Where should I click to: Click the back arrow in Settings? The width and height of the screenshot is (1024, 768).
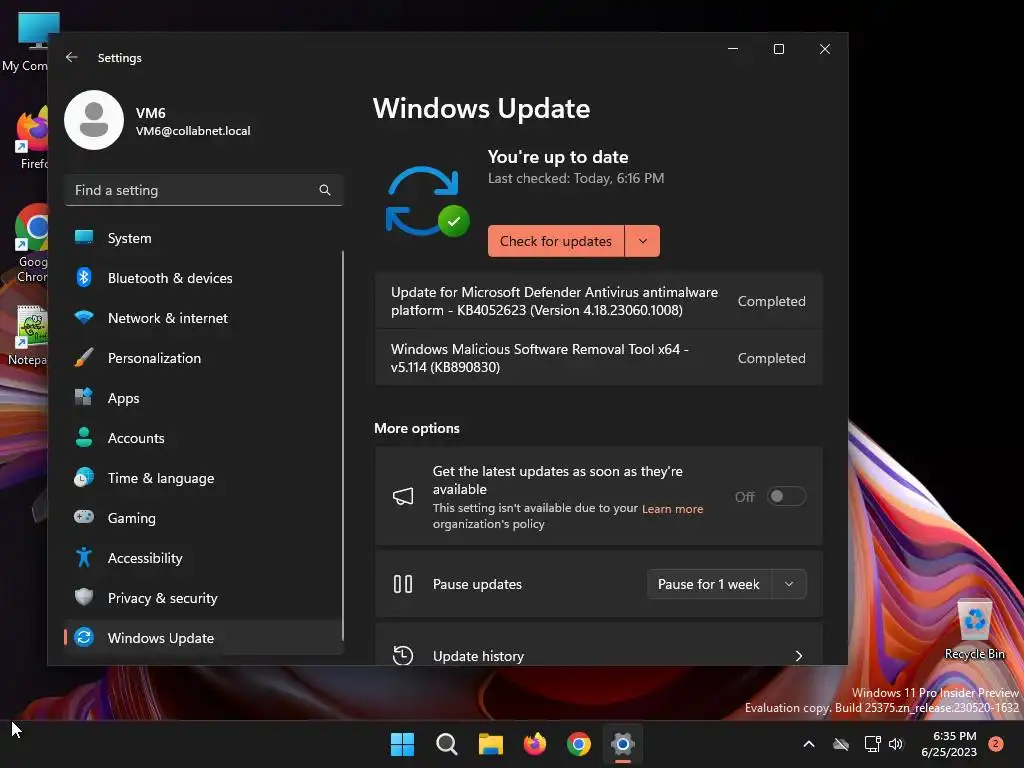(72, 57)
